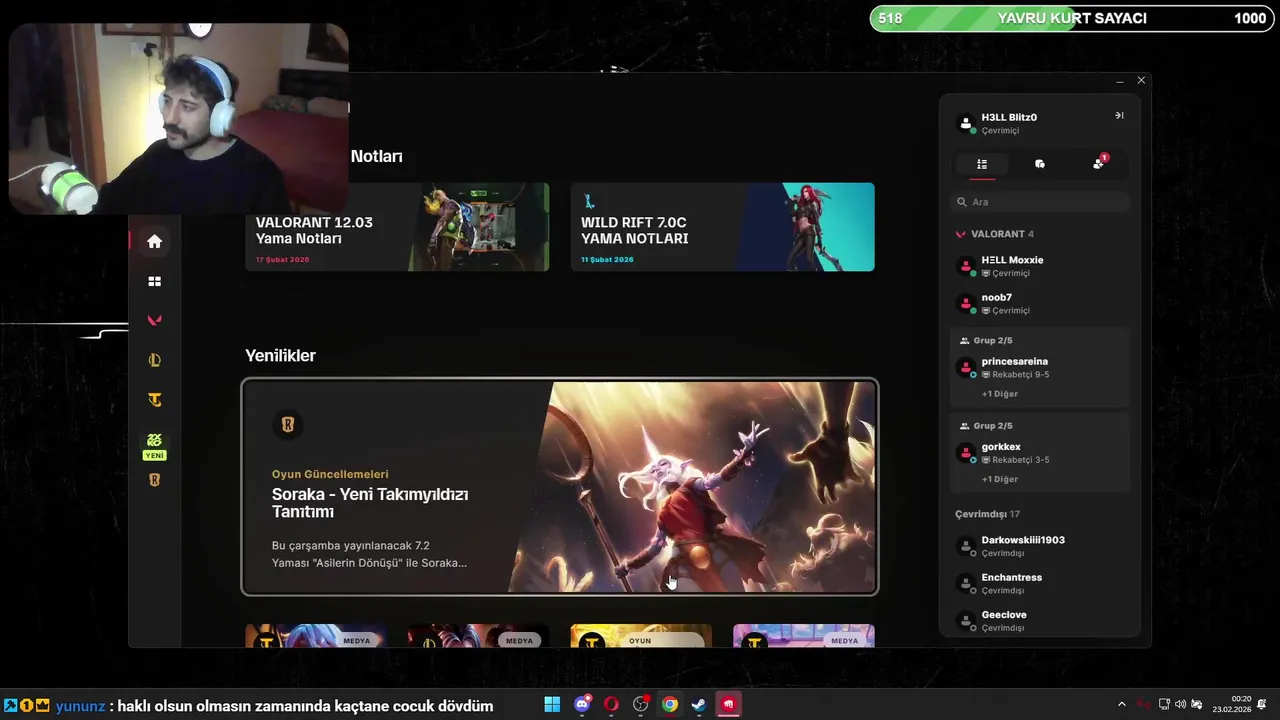The image size is (1280, 720).
Task: Expand +1 Diğer under gorkkex
Action: tap(999, 479)
